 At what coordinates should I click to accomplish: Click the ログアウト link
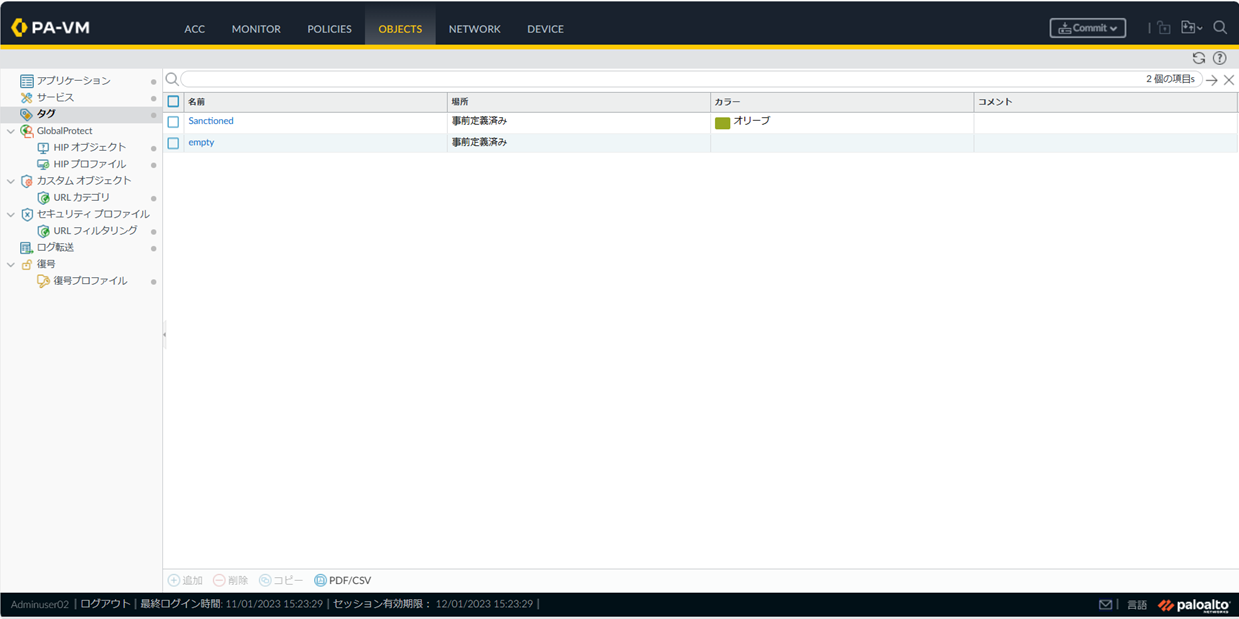[105, 604]
